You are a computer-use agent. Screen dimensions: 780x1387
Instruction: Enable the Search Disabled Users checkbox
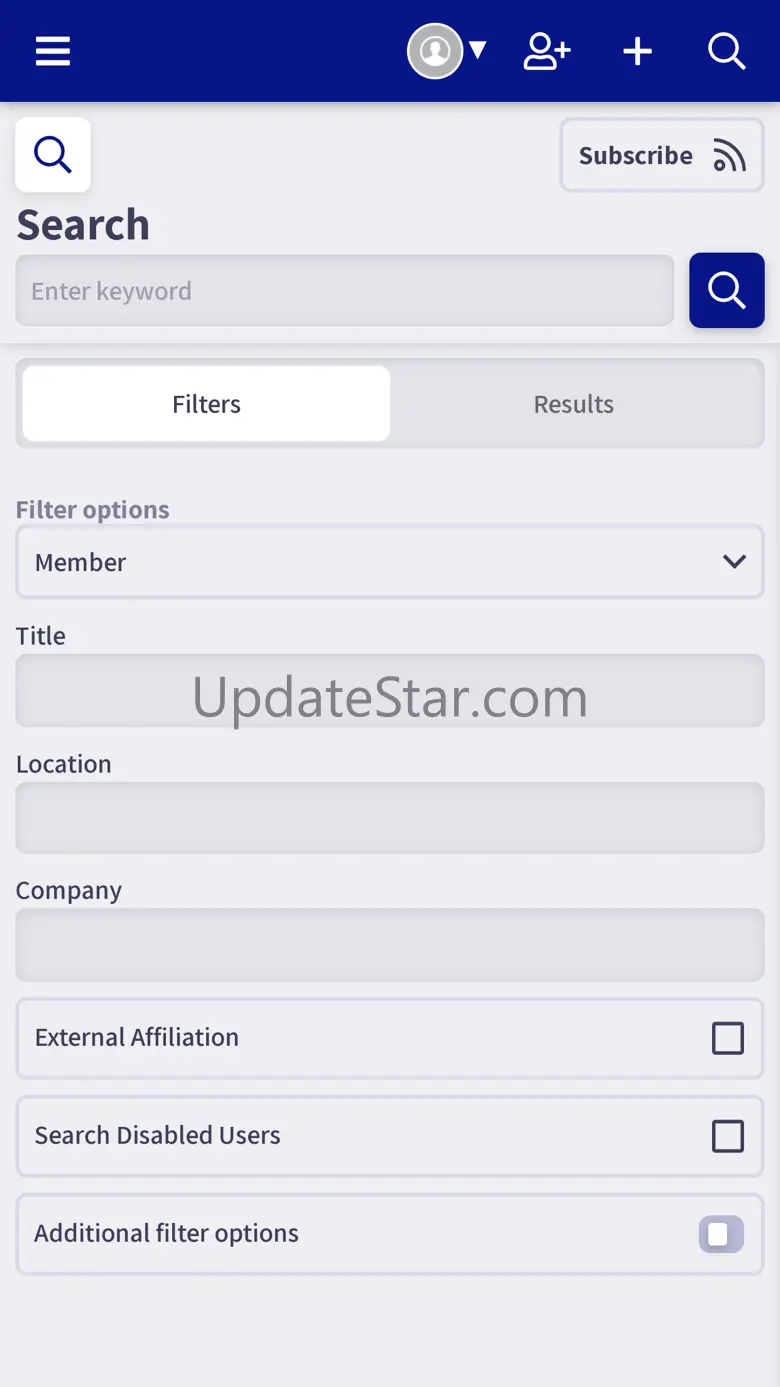[x=728, y=1136]
